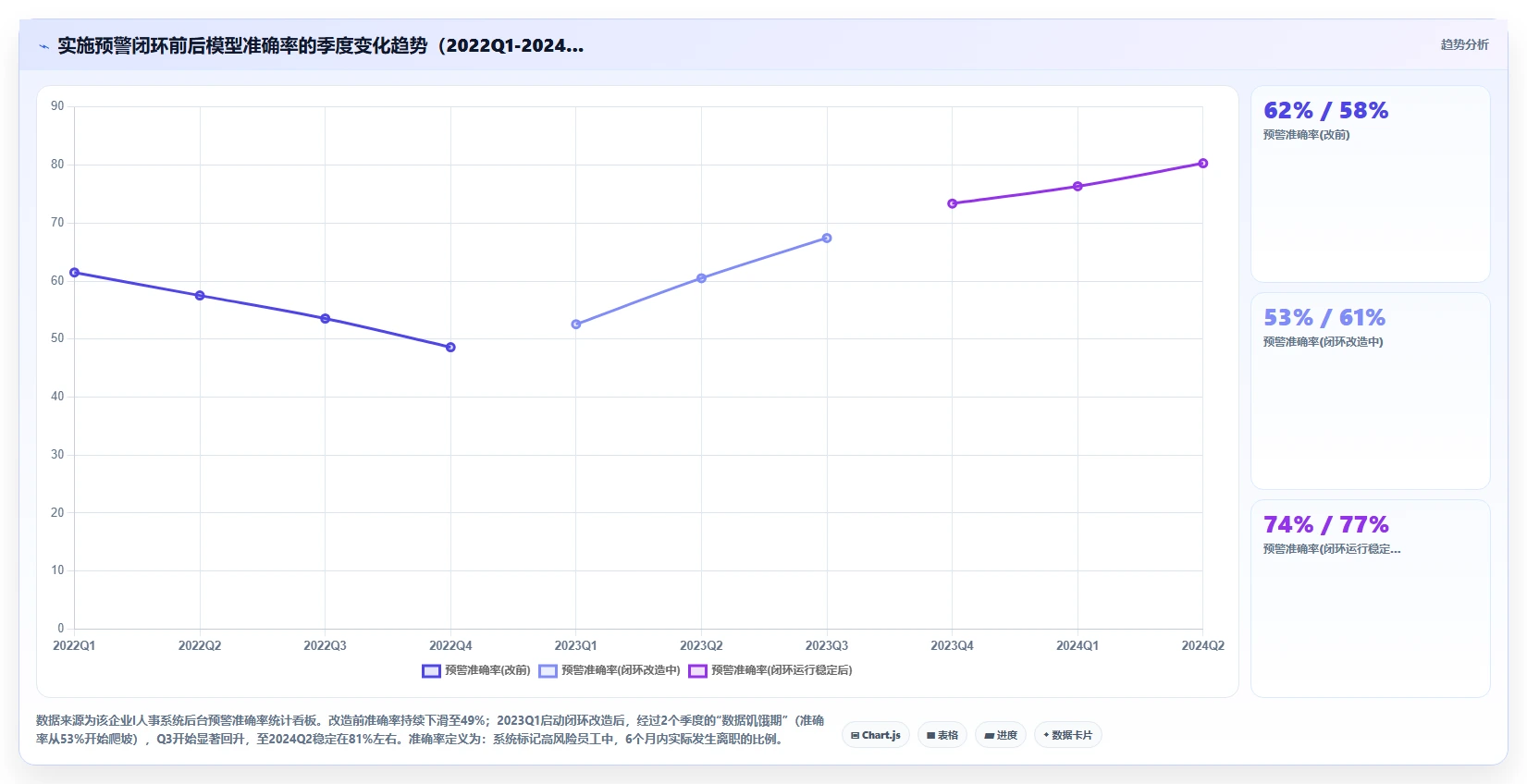1527x784 pixels.
Task: Open the 62% / 58% stat card
Action: pos(1371,184)
